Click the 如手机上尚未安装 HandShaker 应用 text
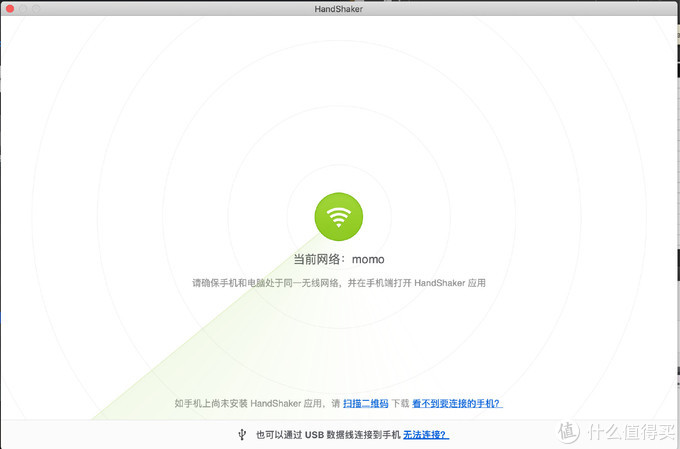 pyautogui.click(x=250, y=403)
